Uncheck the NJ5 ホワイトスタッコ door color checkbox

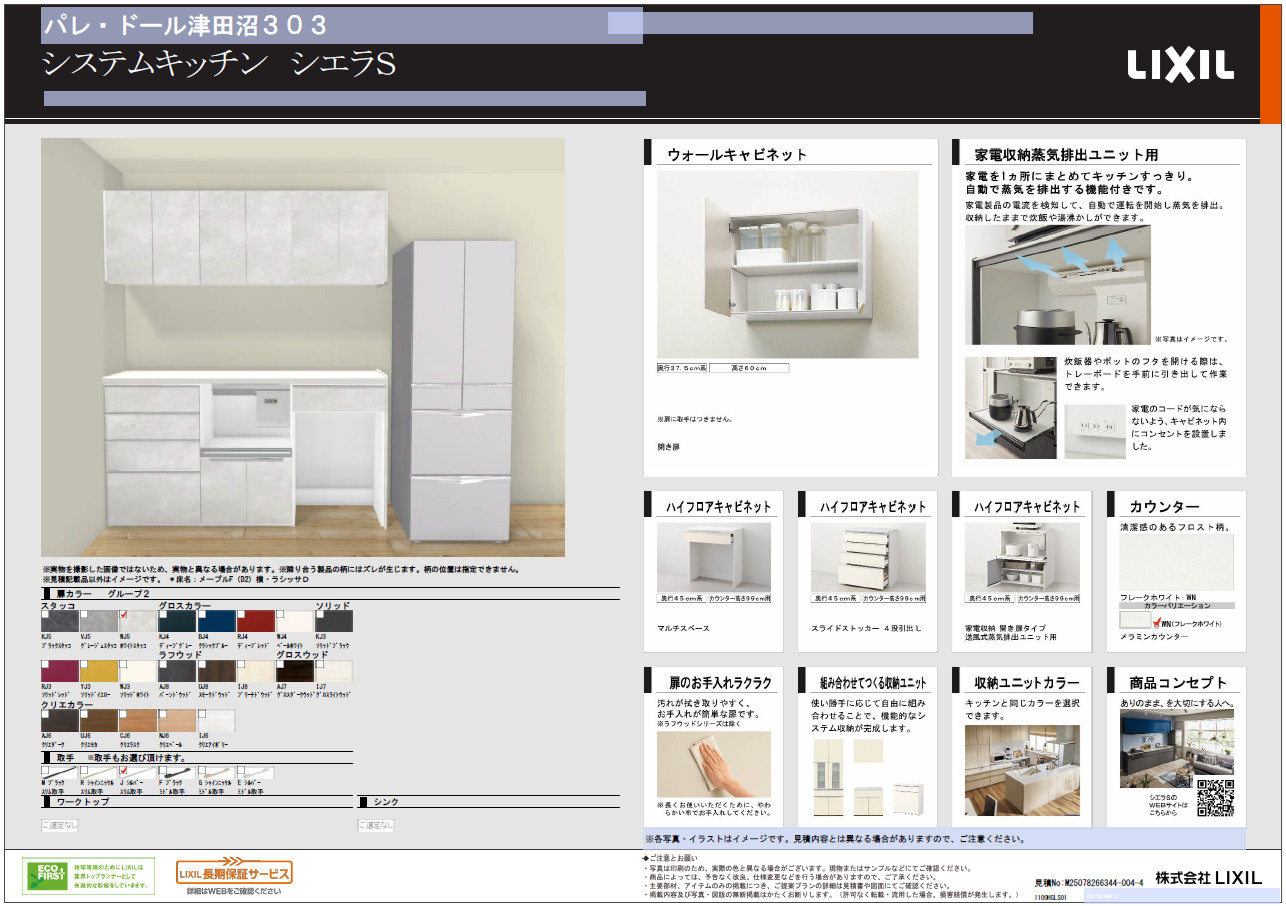point(124,615)
